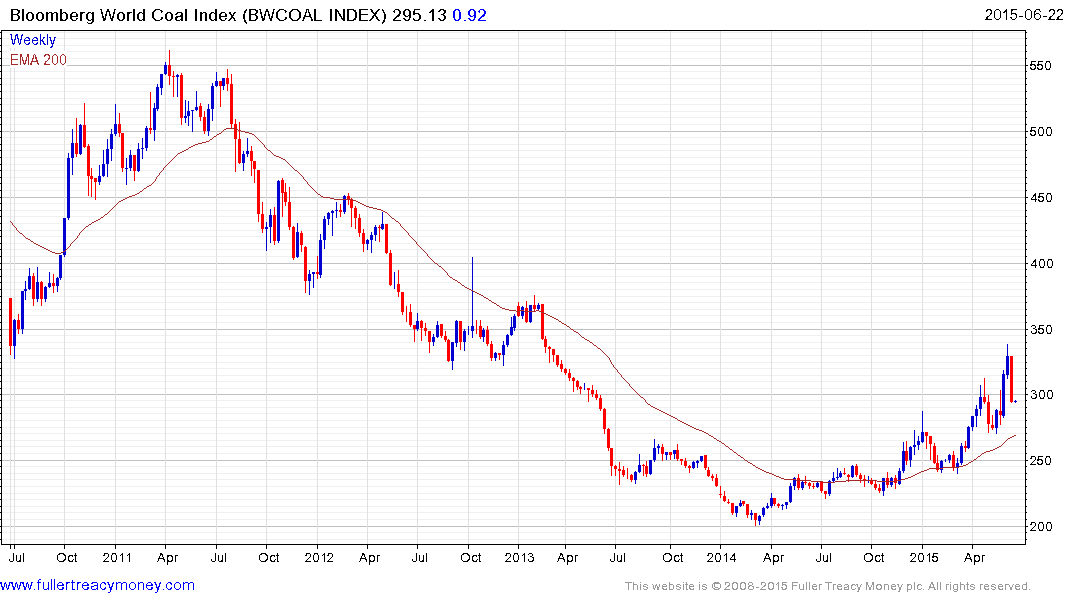Click the 2011 year label on time axis
This screenshot has height=600, width=1075.
click(117, 557)
